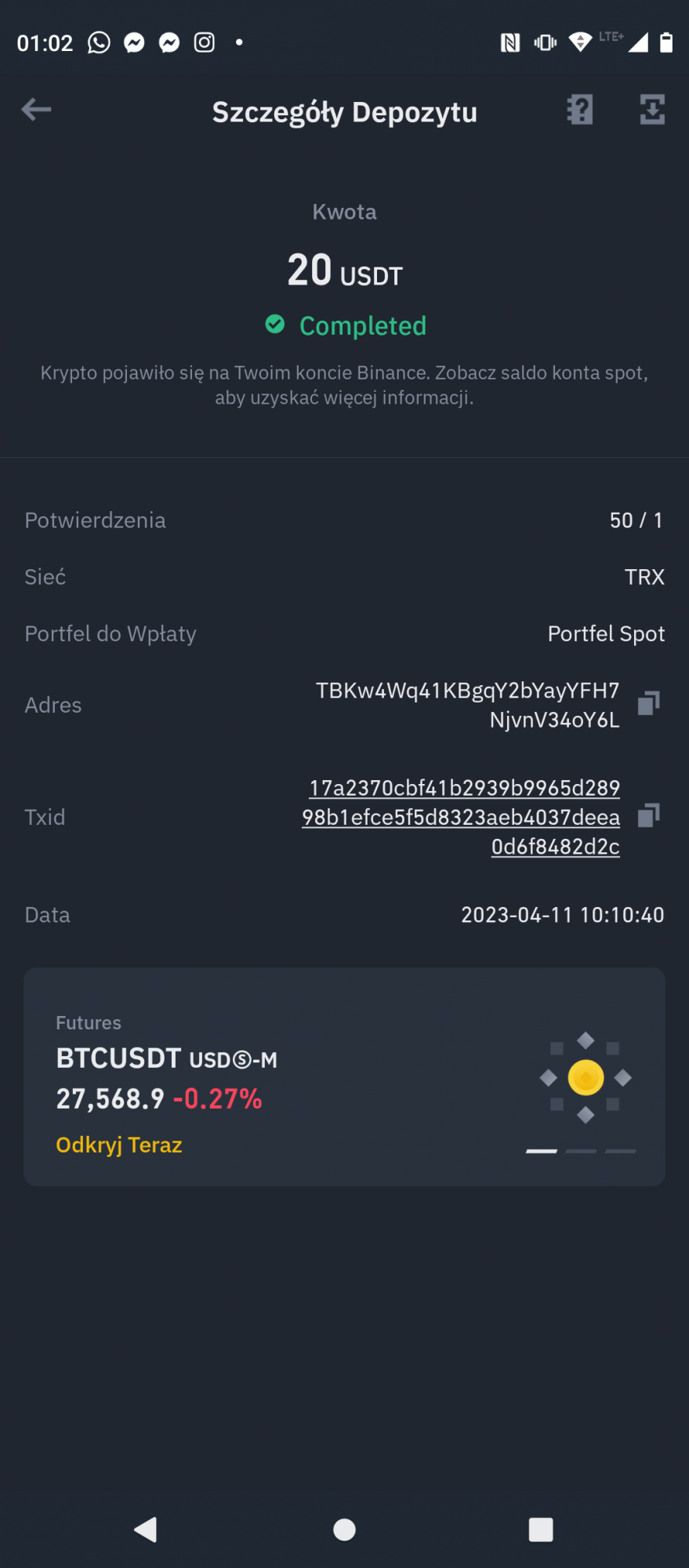Tap the Instagram notification icon
The image size is (689, 1568).
pos(205,42)
